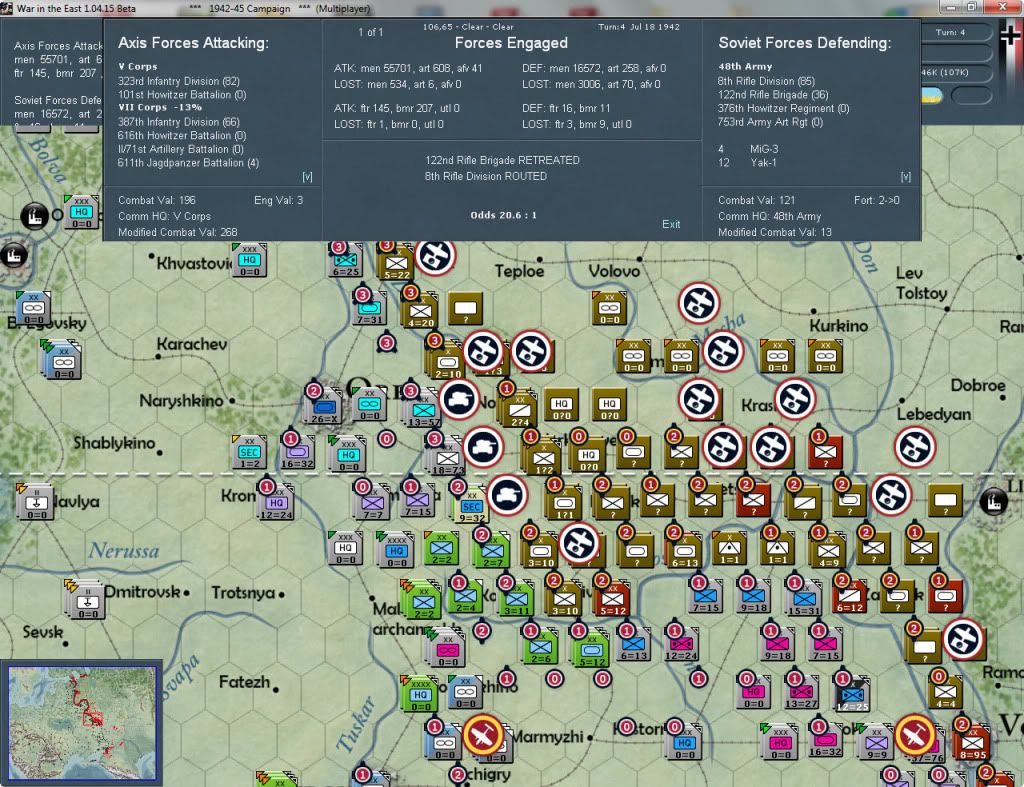Click the Karachev town label

pyautogui.click(x=192, y=344)
